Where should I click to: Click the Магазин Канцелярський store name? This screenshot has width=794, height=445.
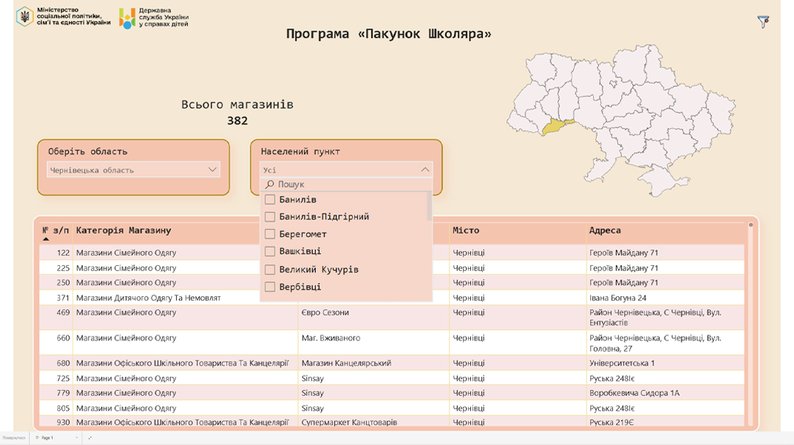click(346, 363)
